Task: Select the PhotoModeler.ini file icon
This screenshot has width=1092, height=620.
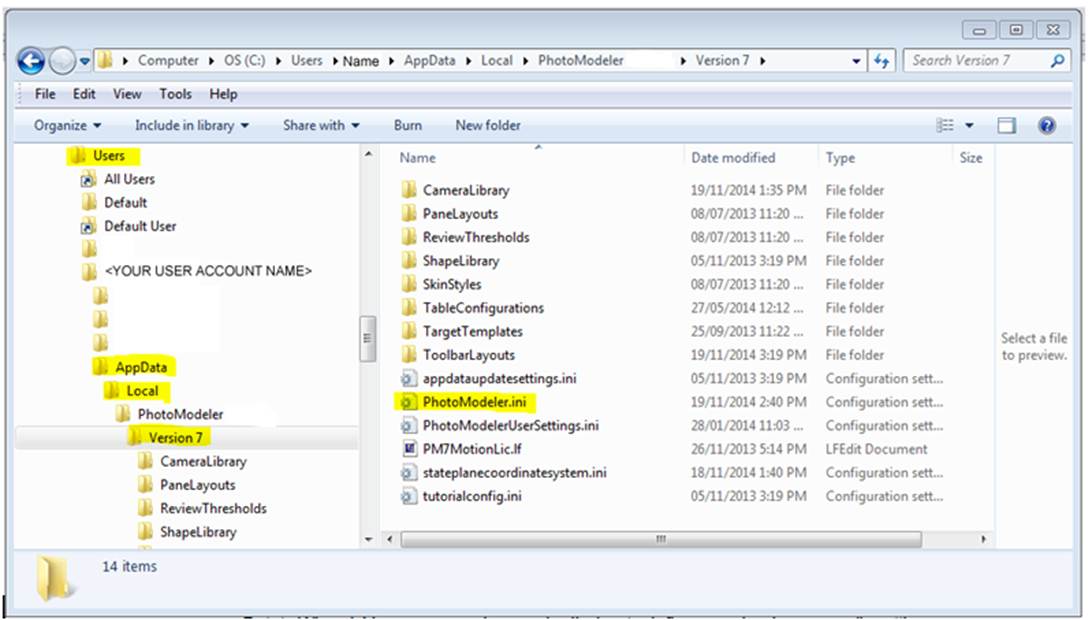Action: pos(408,402)
